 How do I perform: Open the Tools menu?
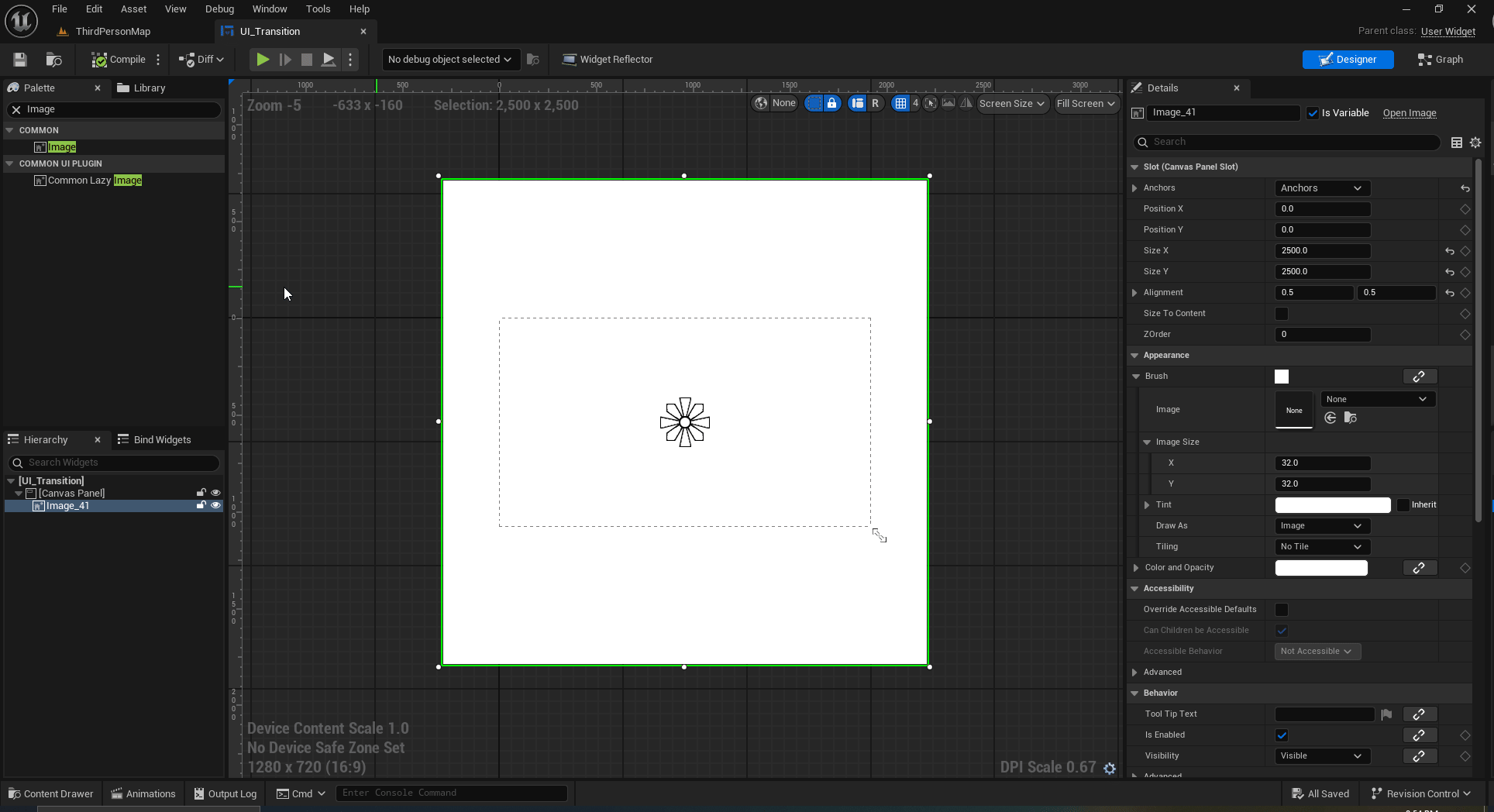(x=318, y=9)
